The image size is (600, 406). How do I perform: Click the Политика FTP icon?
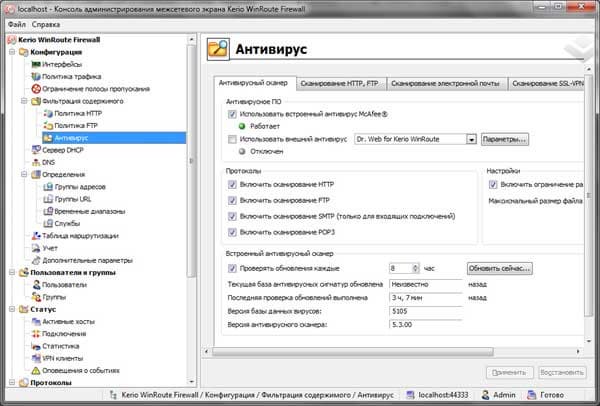48,126
